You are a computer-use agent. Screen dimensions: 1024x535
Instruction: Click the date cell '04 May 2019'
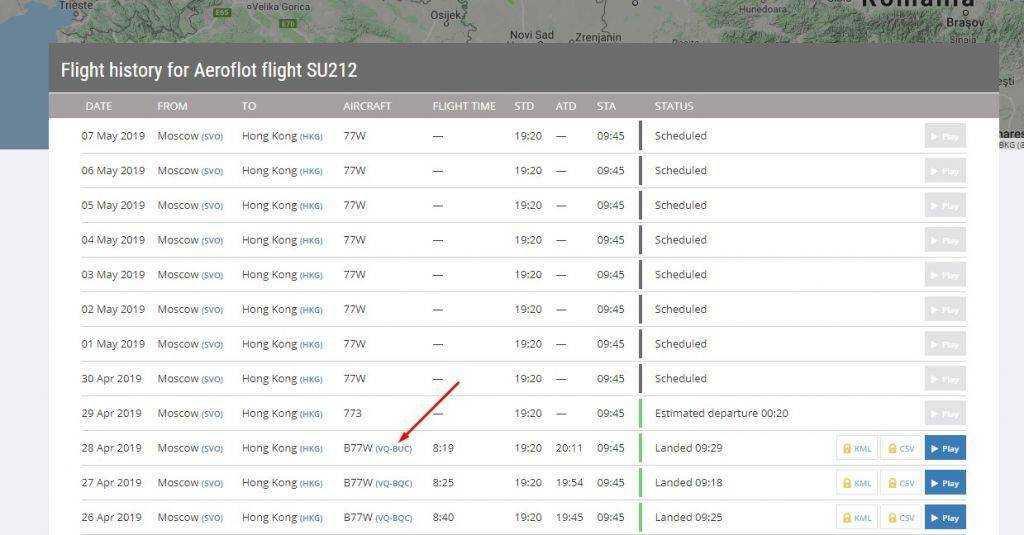113,240
